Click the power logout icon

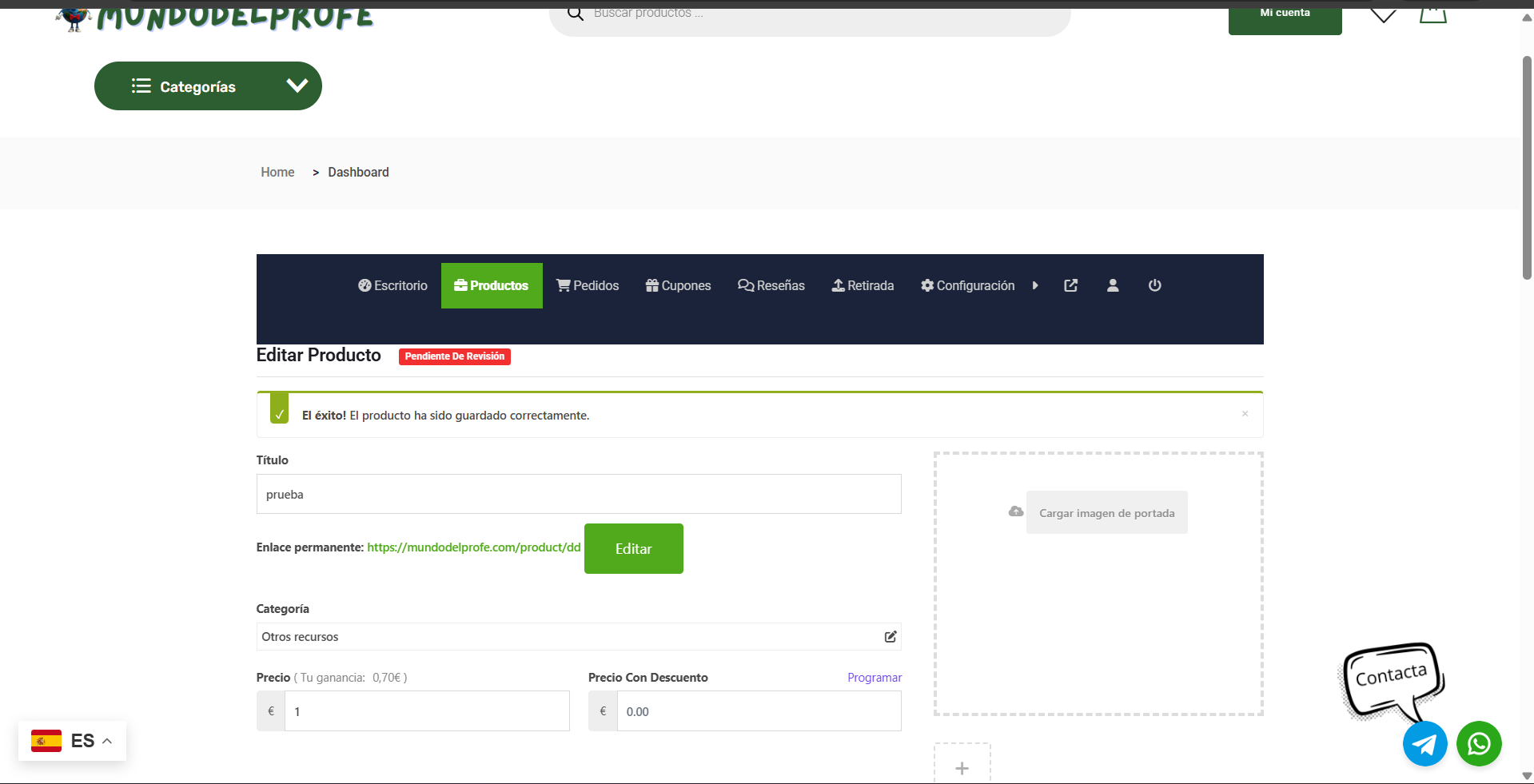[1154, 285]
